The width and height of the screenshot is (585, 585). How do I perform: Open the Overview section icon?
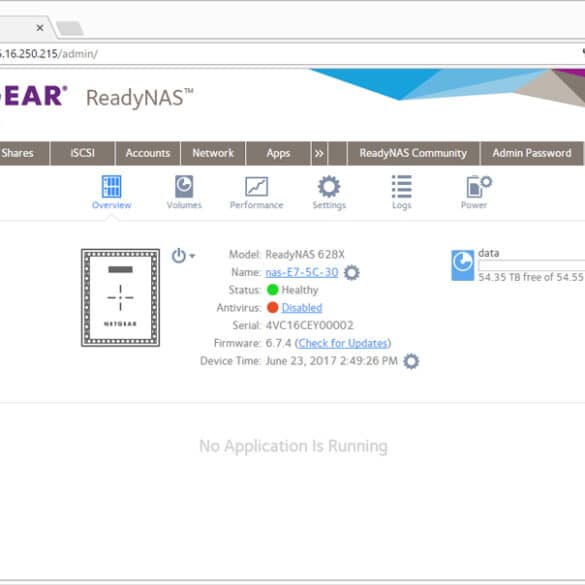[x=111, y=187]
